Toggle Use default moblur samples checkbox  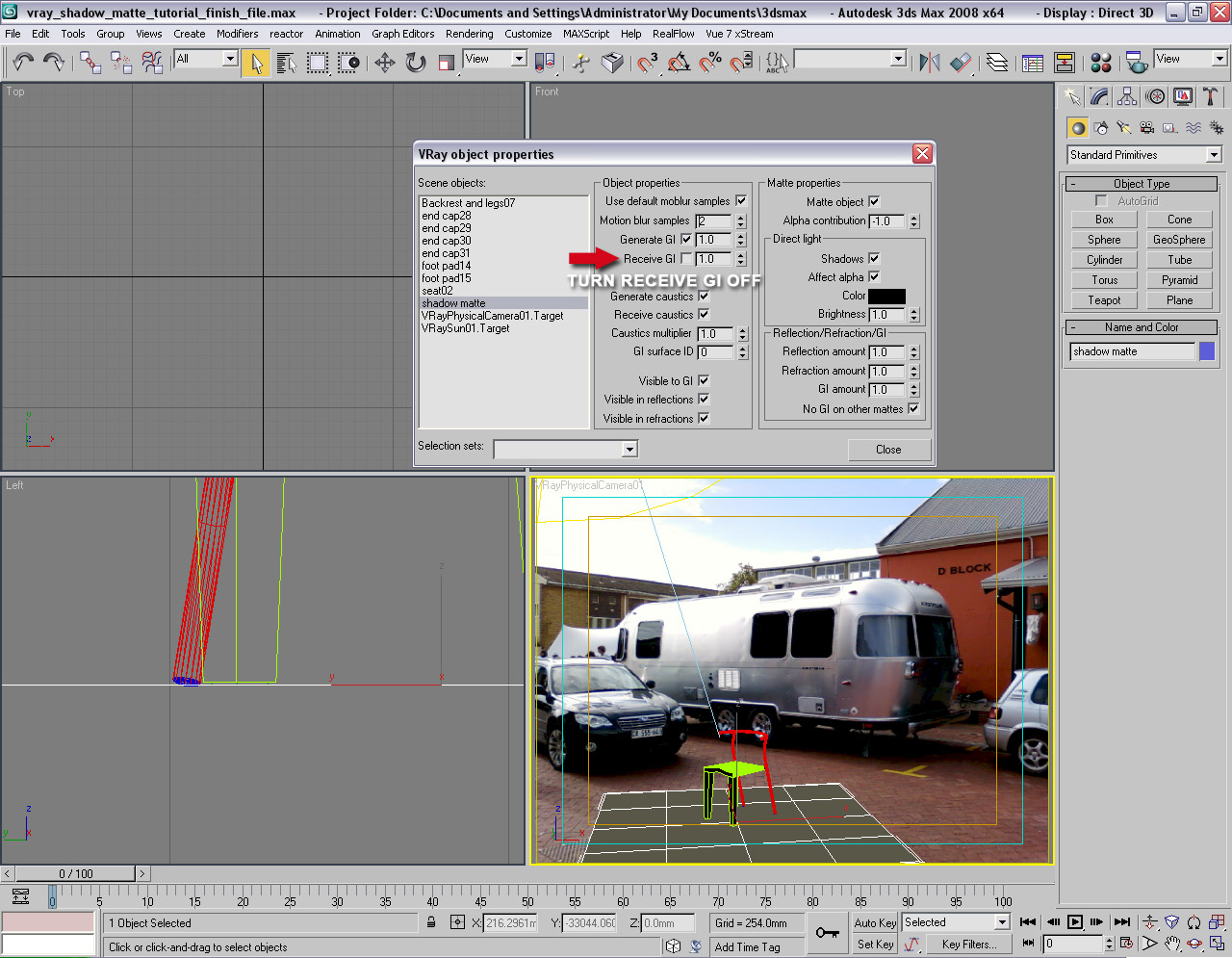[741, 201]
